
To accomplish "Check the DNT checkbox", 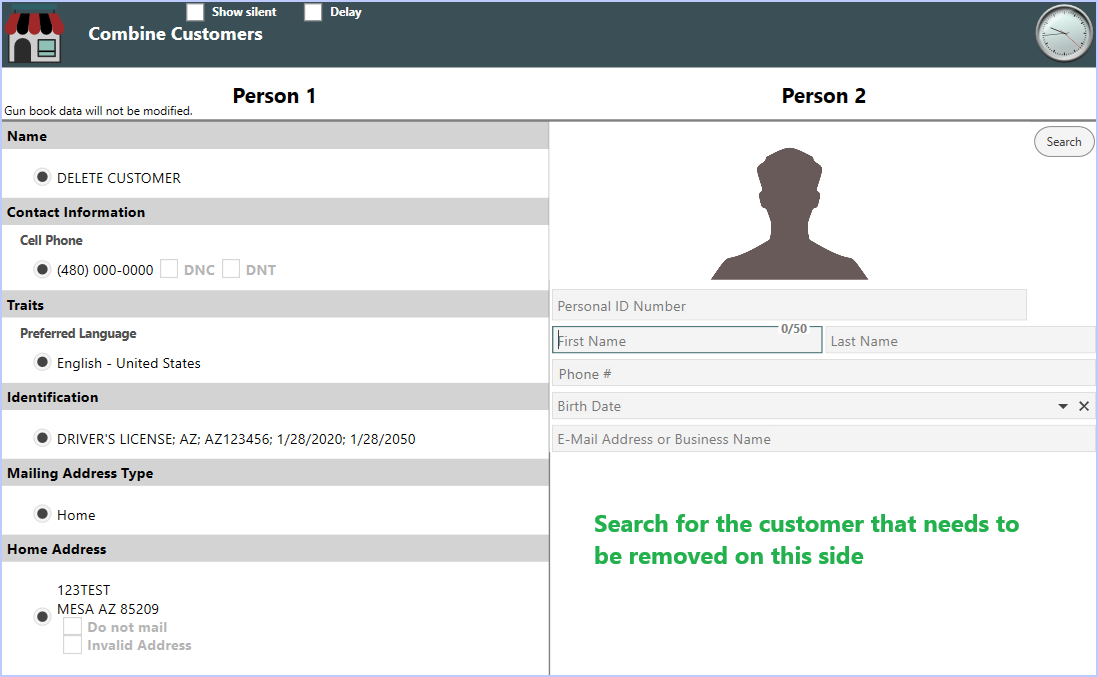I will (231, 269).
